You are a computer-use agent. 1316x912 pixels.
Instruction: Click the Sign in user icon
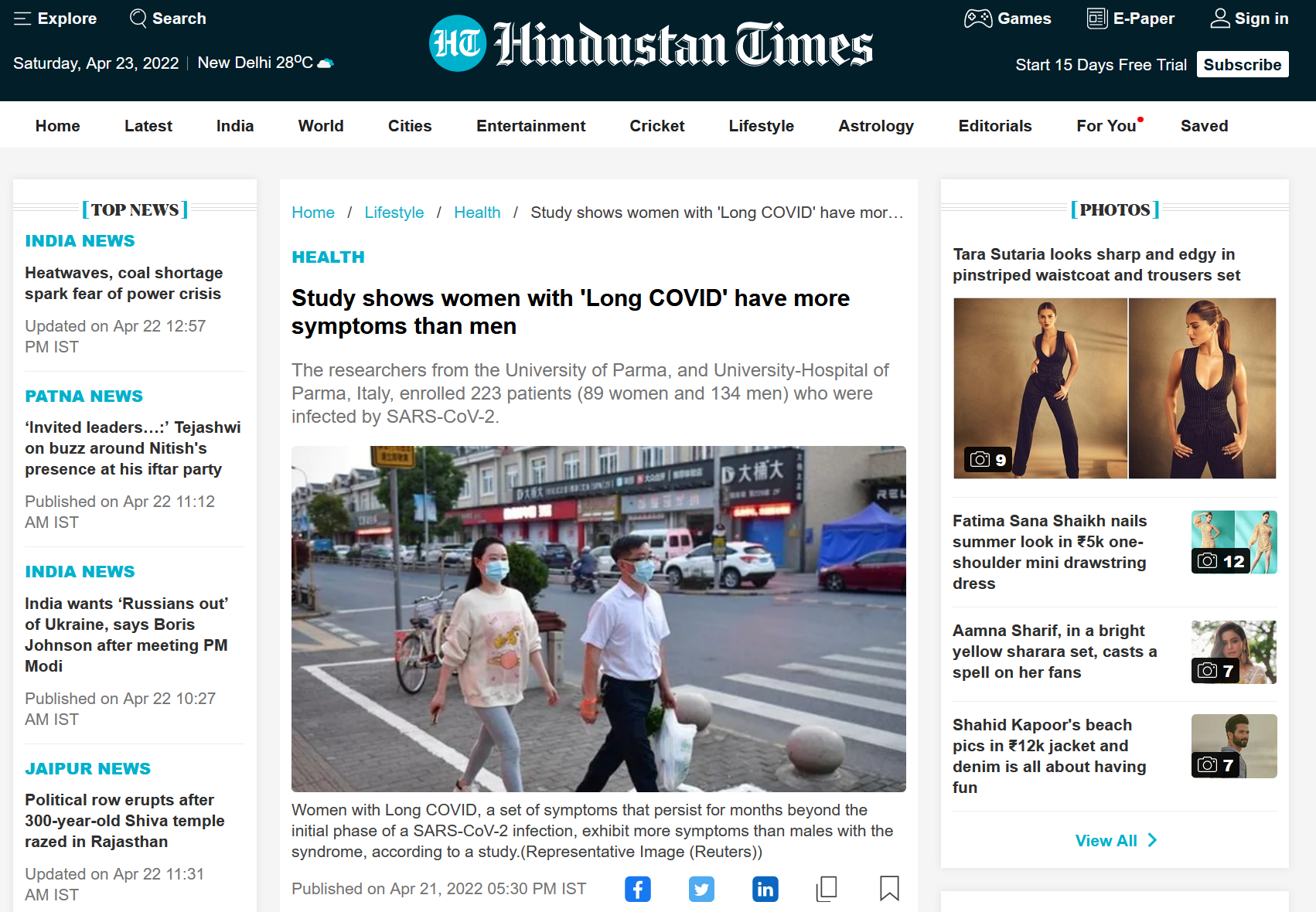coord(1219,19)
